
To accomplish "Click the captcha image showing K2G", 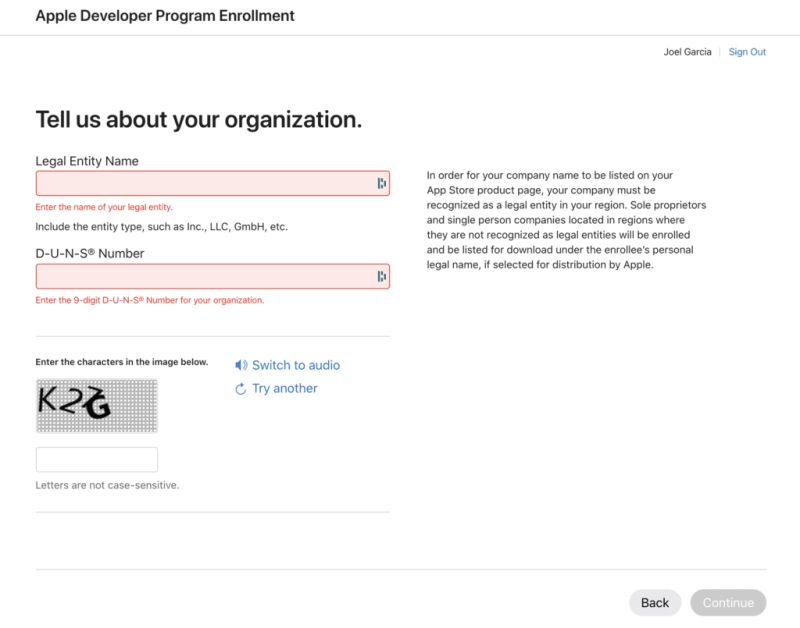I will 97,404.
